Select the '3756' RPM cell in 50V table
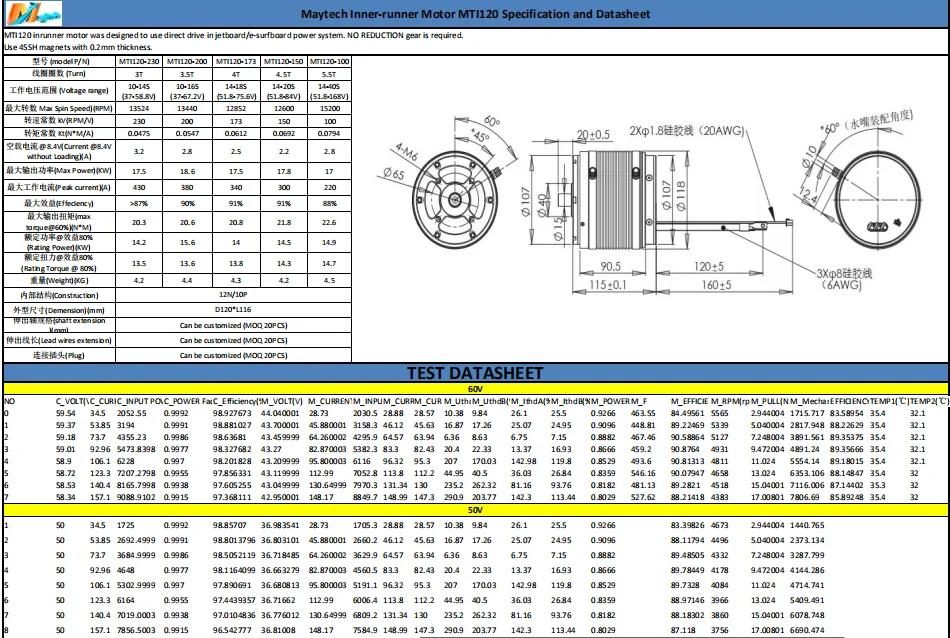Screen dimensions: 950x638 pyautogui.click(x=720, y=630)
